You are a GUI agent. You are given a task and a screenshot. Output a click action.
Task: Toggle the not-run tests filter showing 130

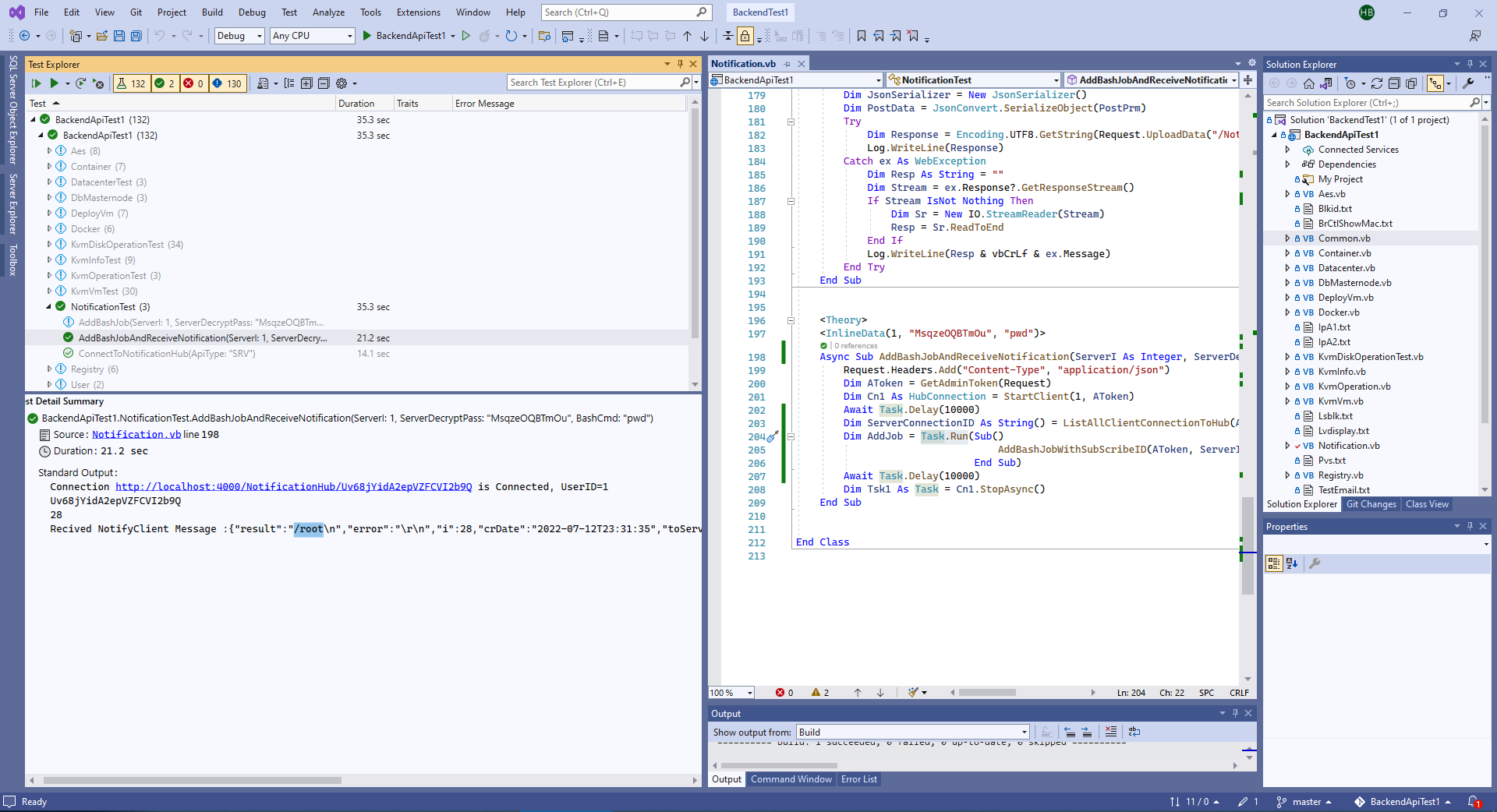point(227,83)
